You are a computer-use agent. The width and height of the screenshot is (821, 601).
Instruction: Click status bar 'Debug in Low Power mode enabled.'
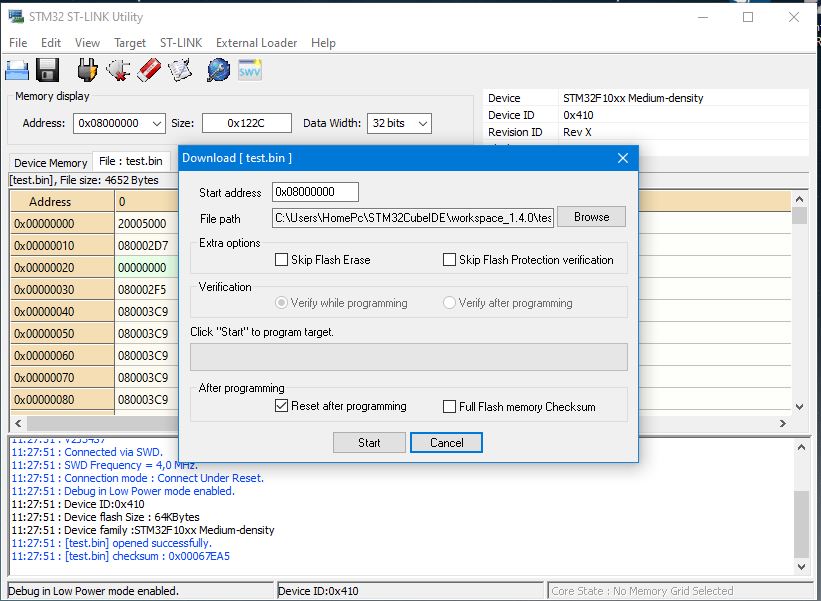point(140,591)
